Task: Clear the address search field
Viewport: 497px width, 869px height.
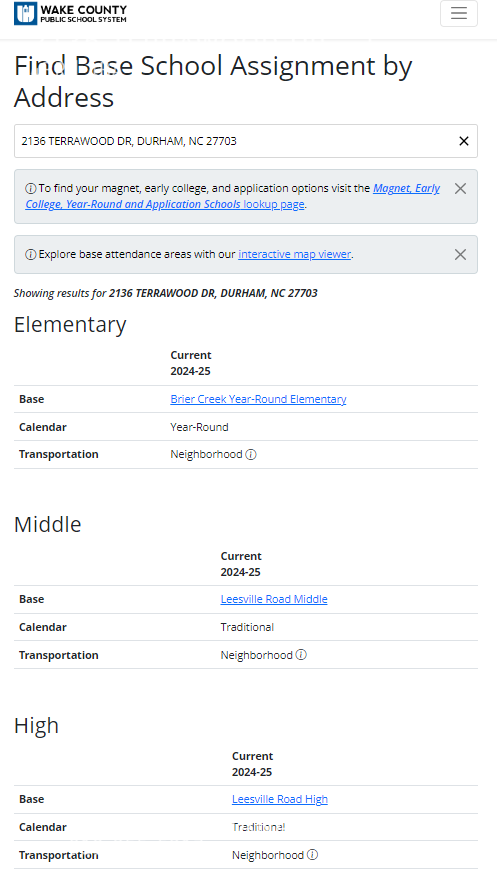Action: coord(464,141)
